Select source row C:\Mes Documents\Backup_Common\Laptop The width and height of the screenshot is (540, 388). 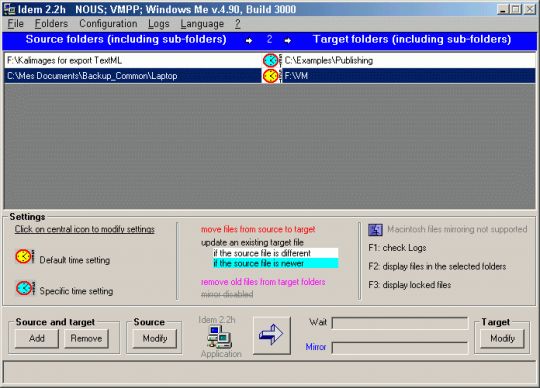click(133, 76)
